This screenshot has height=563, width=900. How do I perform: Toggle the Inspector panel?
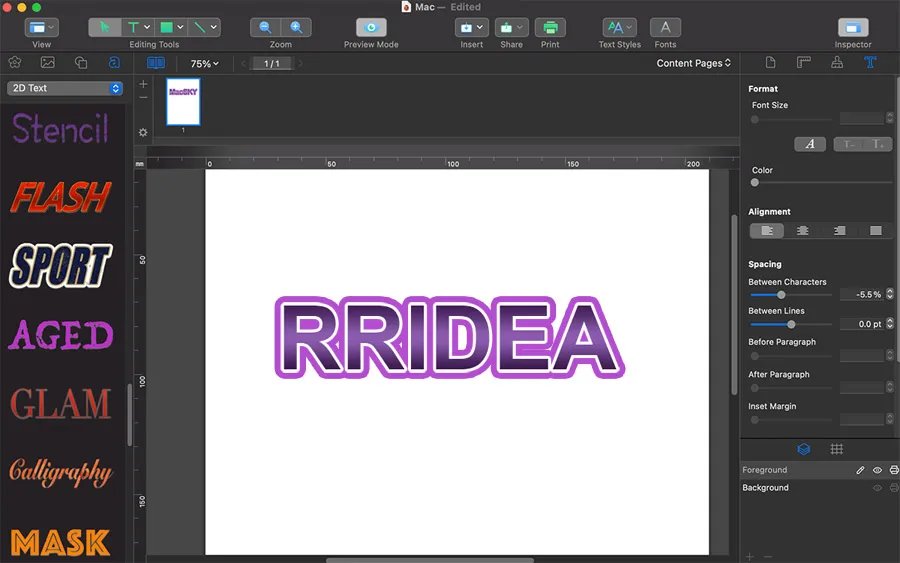click(x=853, y=28)
